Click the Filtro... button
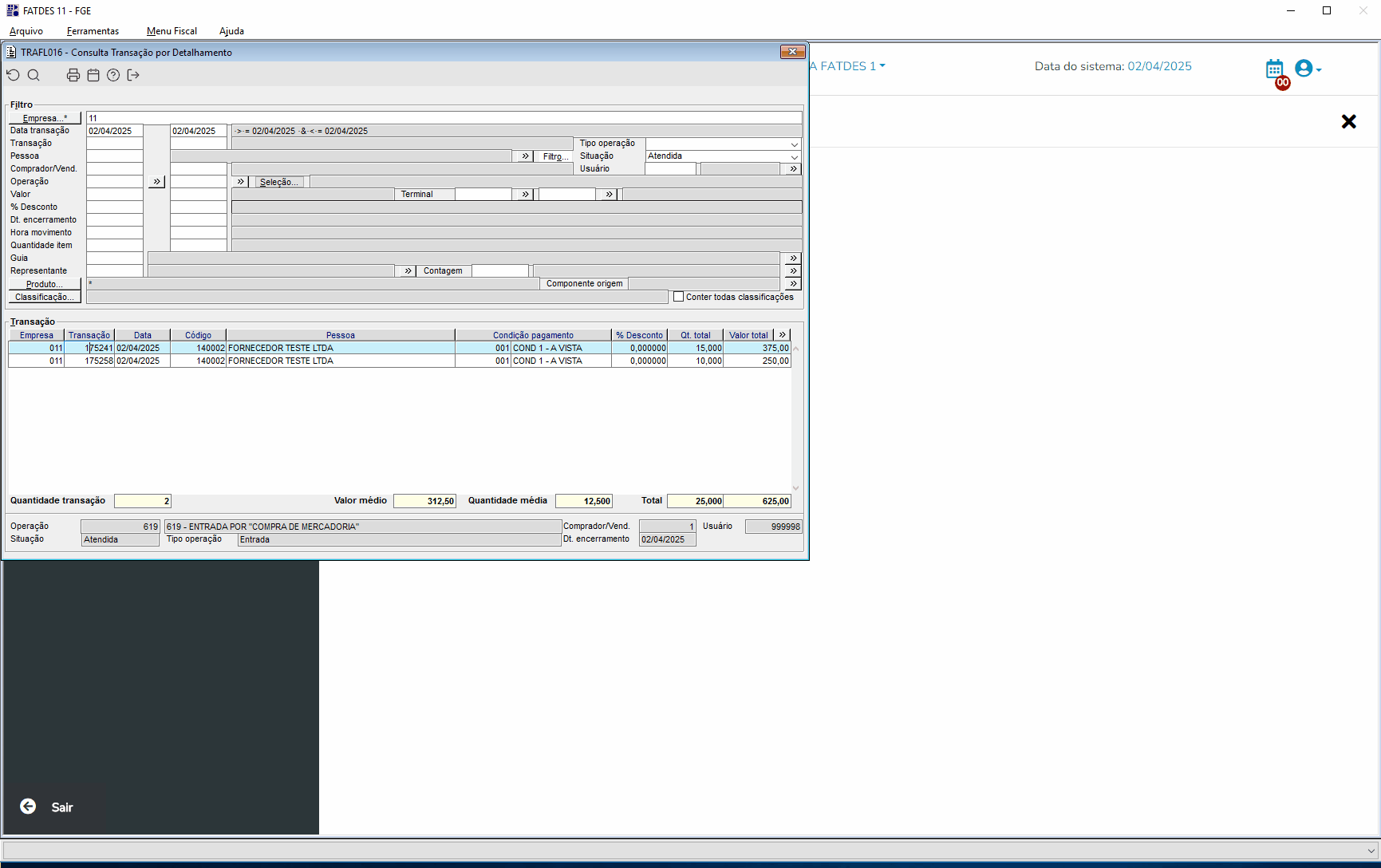This screenshot has height=868, width=1381. coord(554,156)
